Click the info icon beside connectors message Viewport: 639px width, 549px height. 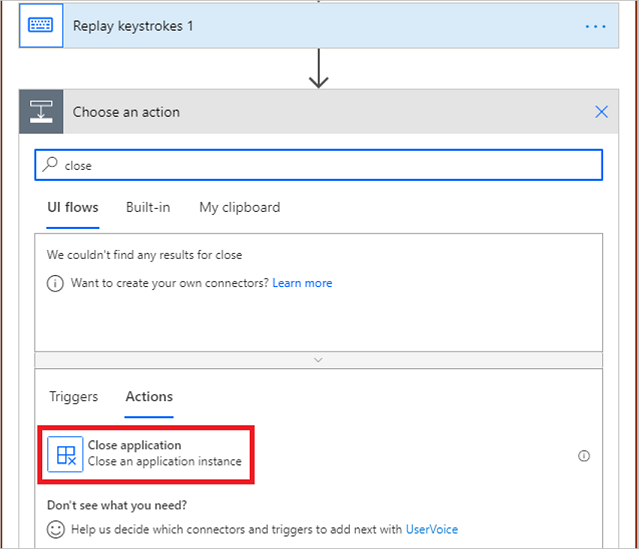click(x=55, y=283)
